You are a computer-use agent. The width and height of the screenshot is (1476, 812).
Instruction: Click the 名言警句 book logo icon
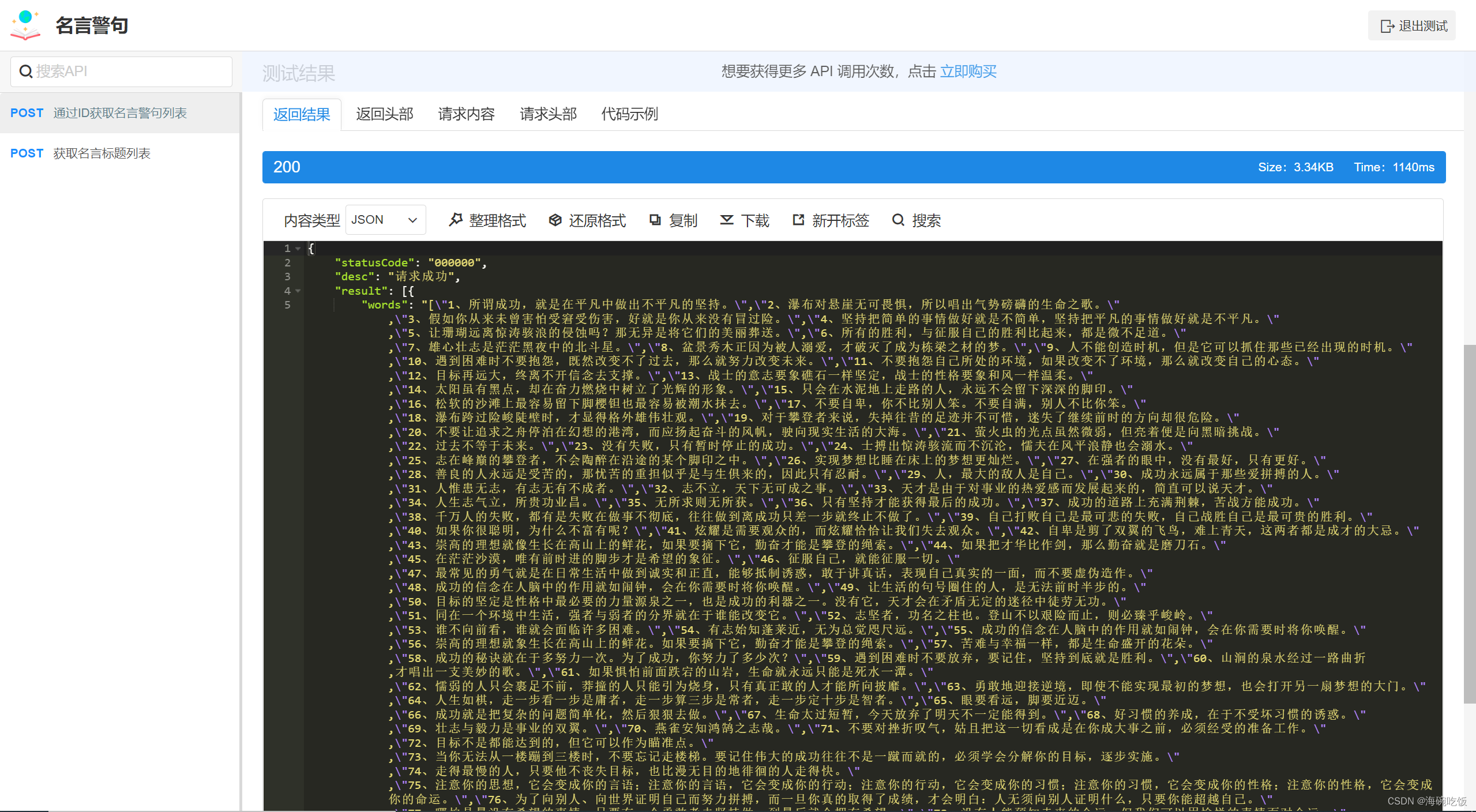26,24
